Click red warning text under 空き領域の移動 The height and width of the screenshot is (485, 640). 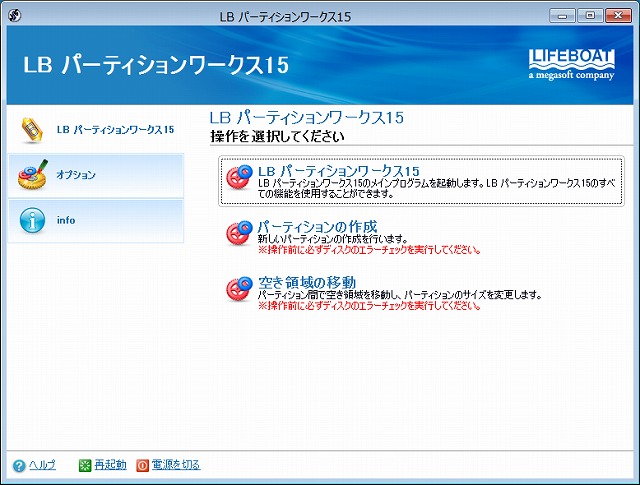369,305
